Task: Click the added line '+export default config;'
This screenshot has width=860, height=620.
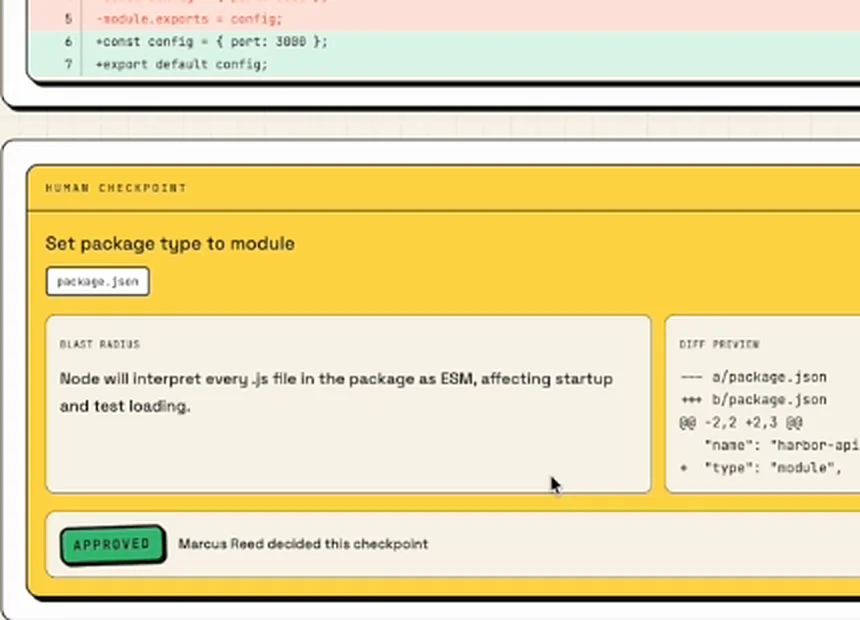Action: pyautogui.click(x=182, y=64)
